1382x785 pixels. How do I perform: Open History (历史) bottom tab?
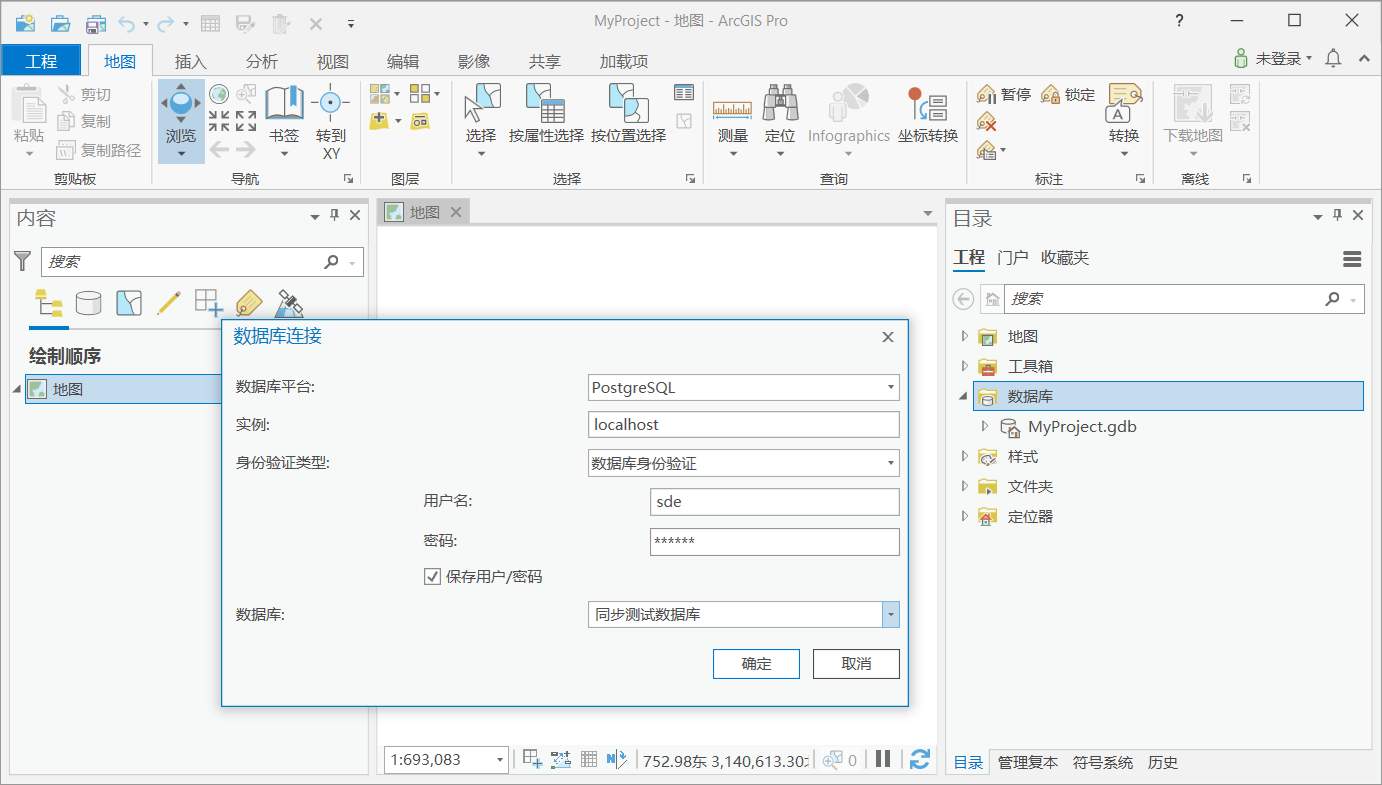[1163, 762]
